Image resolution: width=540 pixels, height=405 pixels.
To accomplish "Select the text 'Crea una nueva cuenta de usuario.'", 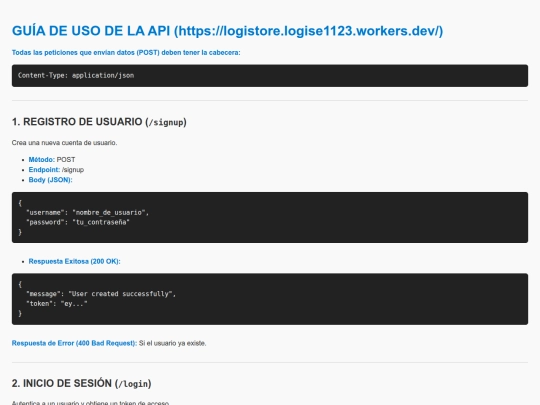I will coord(64,143).
